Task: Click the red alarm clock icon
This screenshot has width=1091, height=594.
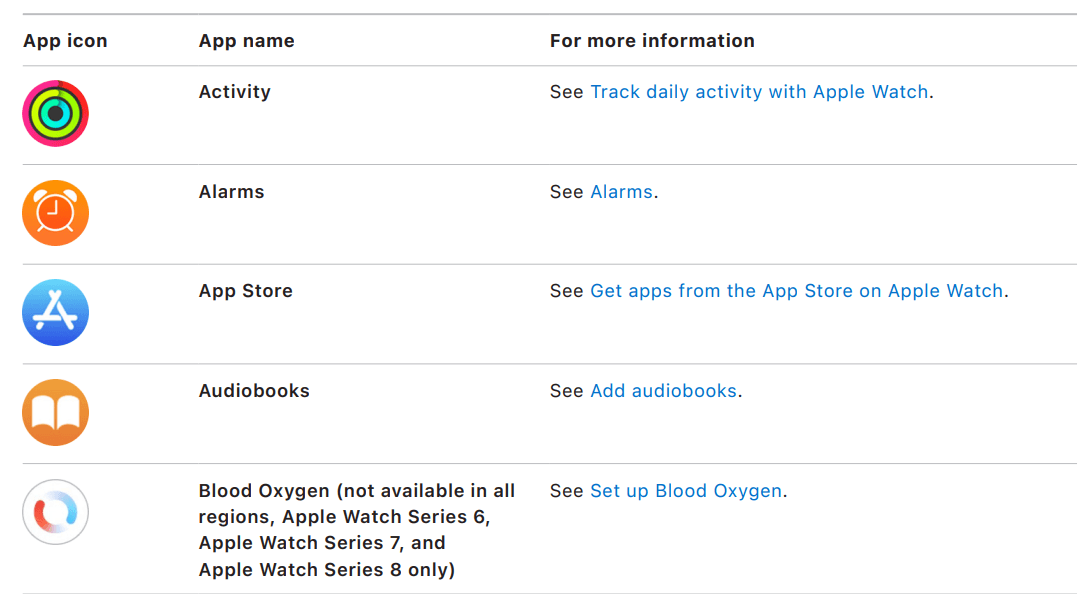Action: coord(55,213)
